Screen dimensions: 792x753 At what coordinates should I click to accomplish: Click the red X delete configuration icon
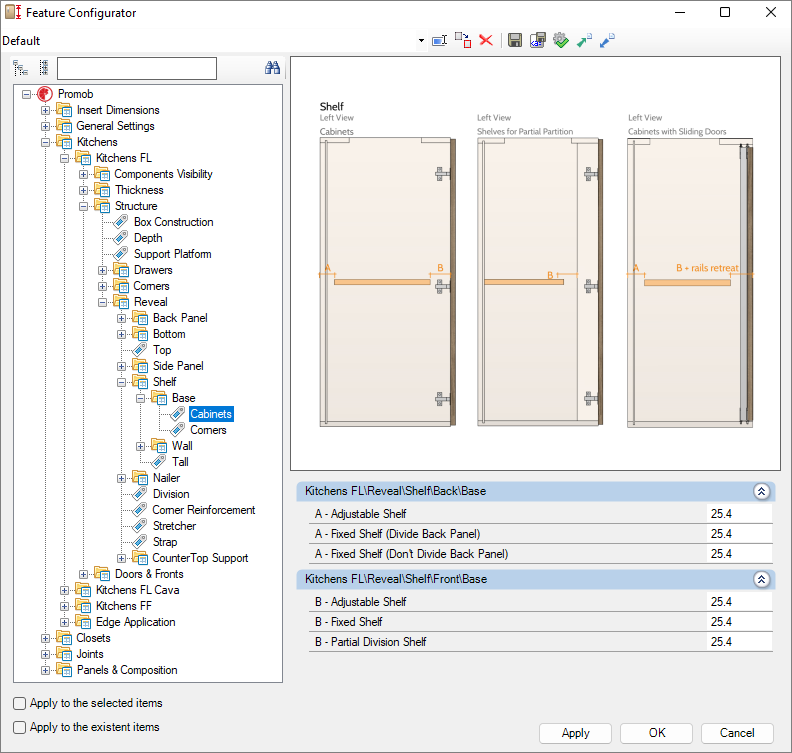(x=486, y=40)
